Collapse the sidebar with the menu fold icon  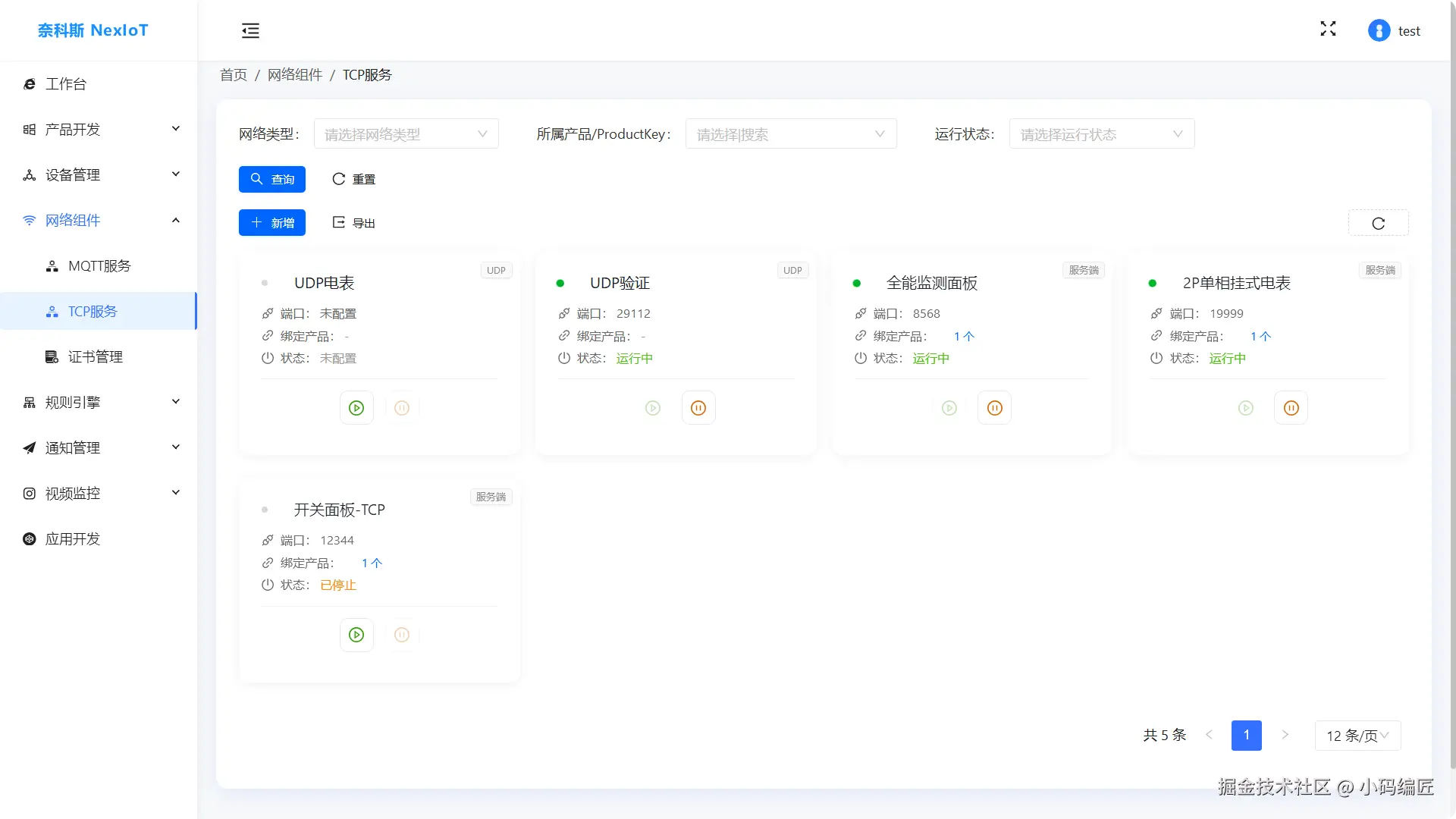pyautogui.click(x=250, y=30)
